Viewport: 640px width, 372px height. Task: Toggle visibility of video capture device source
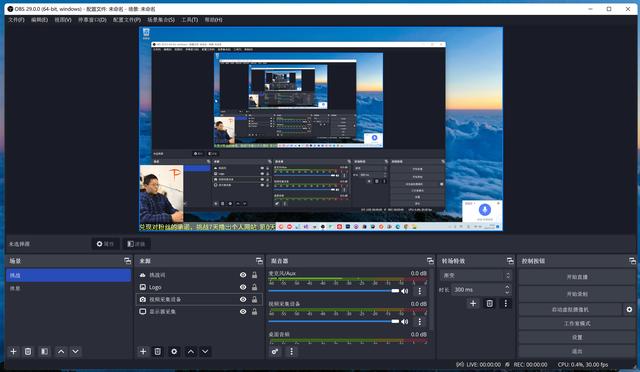pos(243,299)
